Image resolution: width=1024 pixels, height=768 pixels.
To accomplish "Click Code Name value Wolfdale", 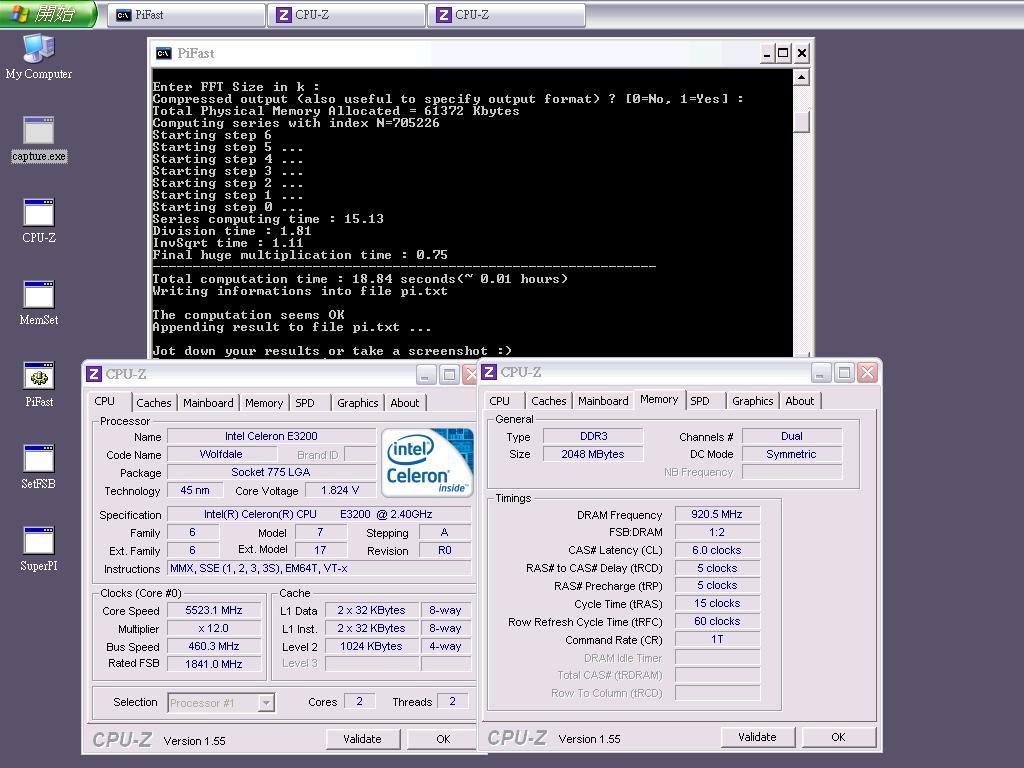I will 221,454.
